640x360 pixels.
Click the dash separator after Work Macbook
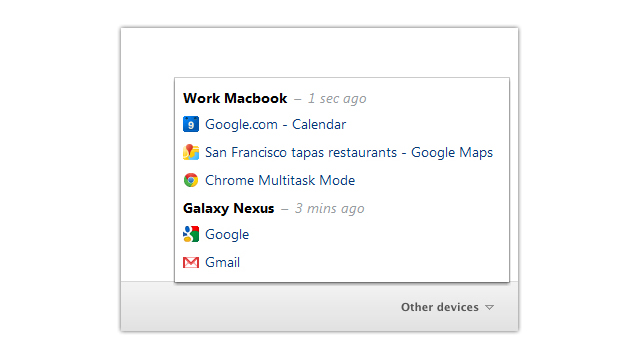298,99
